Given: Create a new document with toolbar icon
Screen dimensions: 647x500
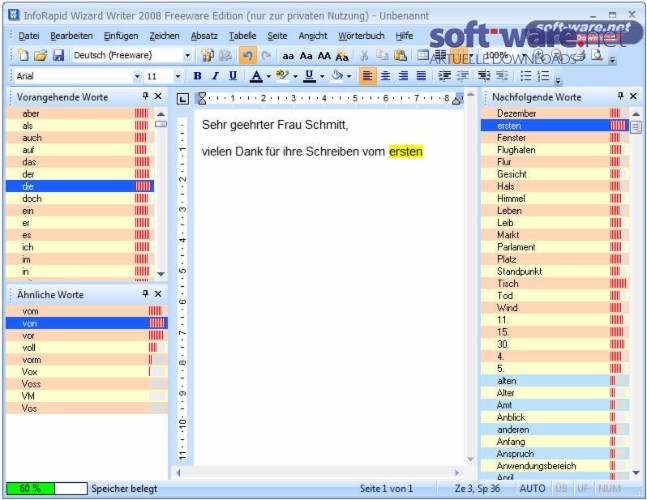Looking at the screenshot, I should (24, 55).
